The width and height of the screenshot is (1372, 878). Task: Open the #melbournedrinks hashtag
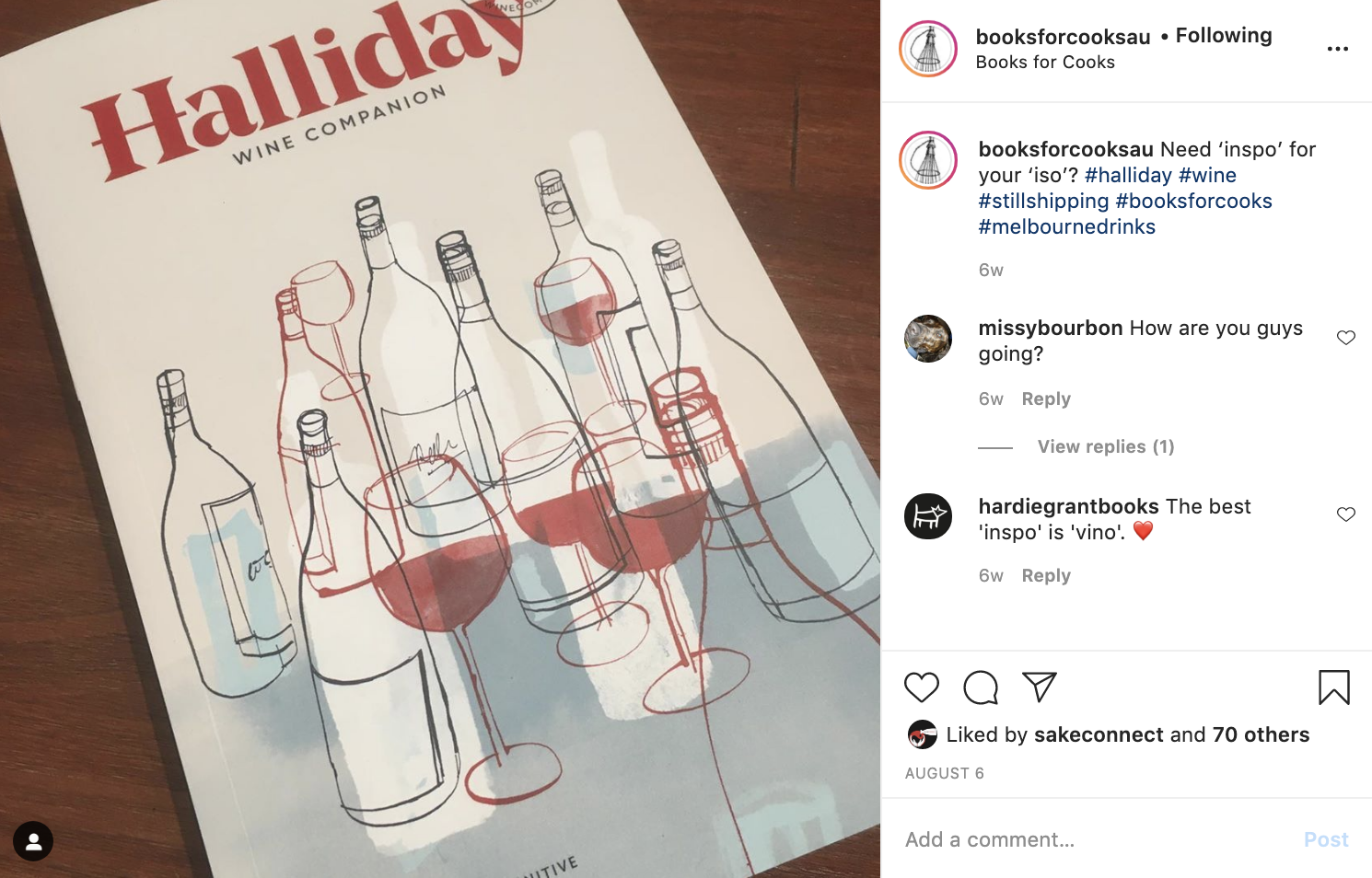pos(1067,226)
